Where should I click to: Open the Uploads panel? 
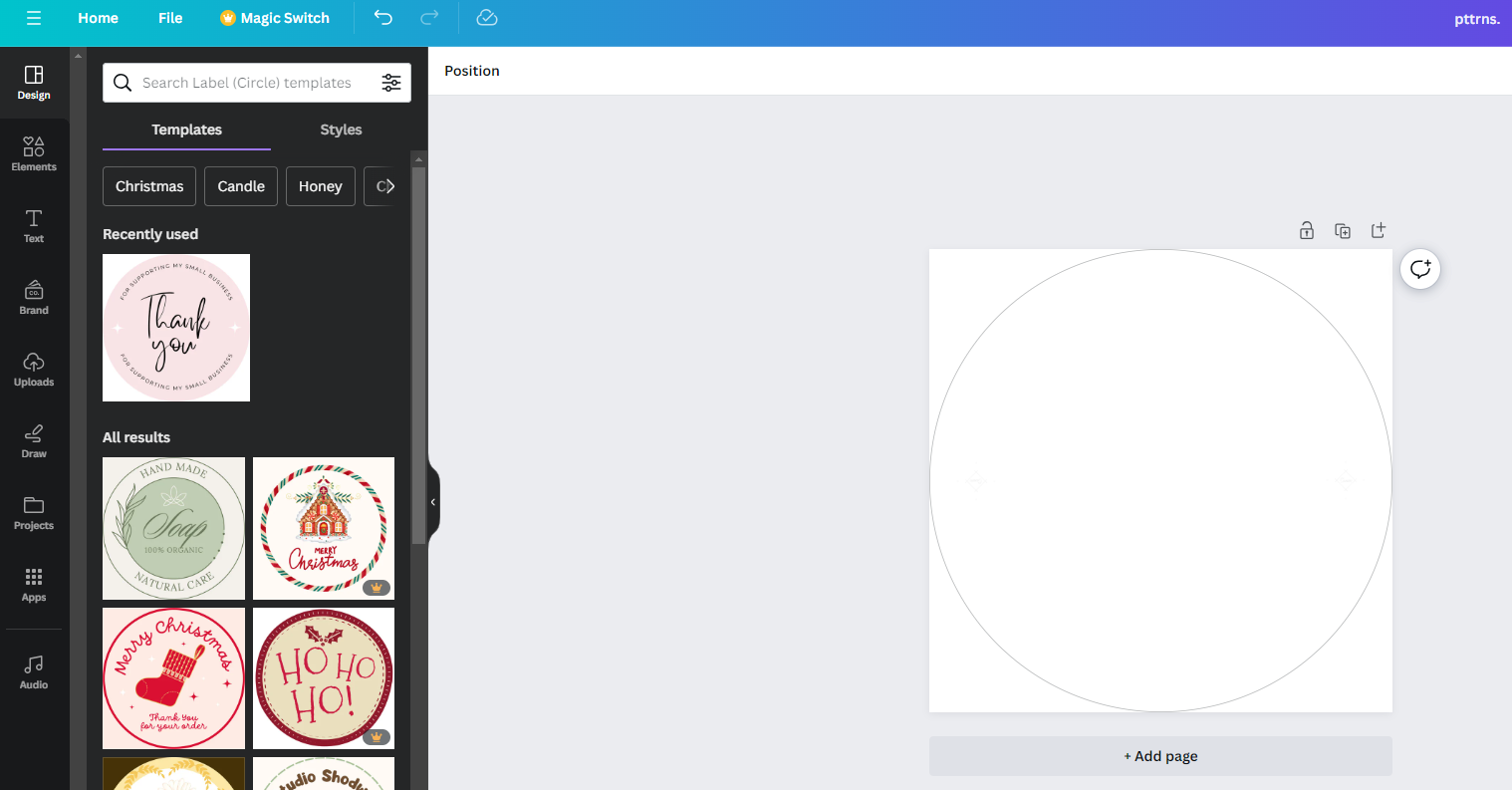[34, 370]
